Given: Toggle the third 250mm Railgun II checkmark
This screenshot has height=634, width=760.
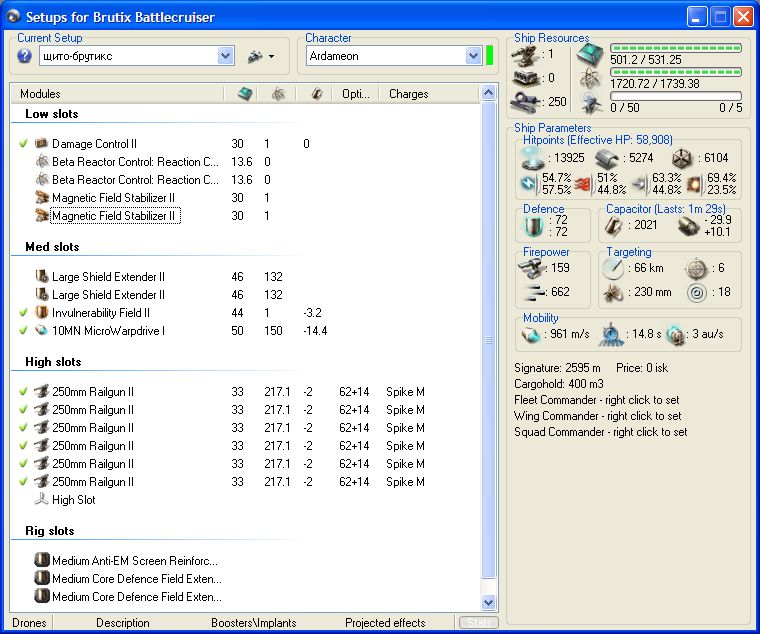Looking at the screenshot, I should point(23,428).
